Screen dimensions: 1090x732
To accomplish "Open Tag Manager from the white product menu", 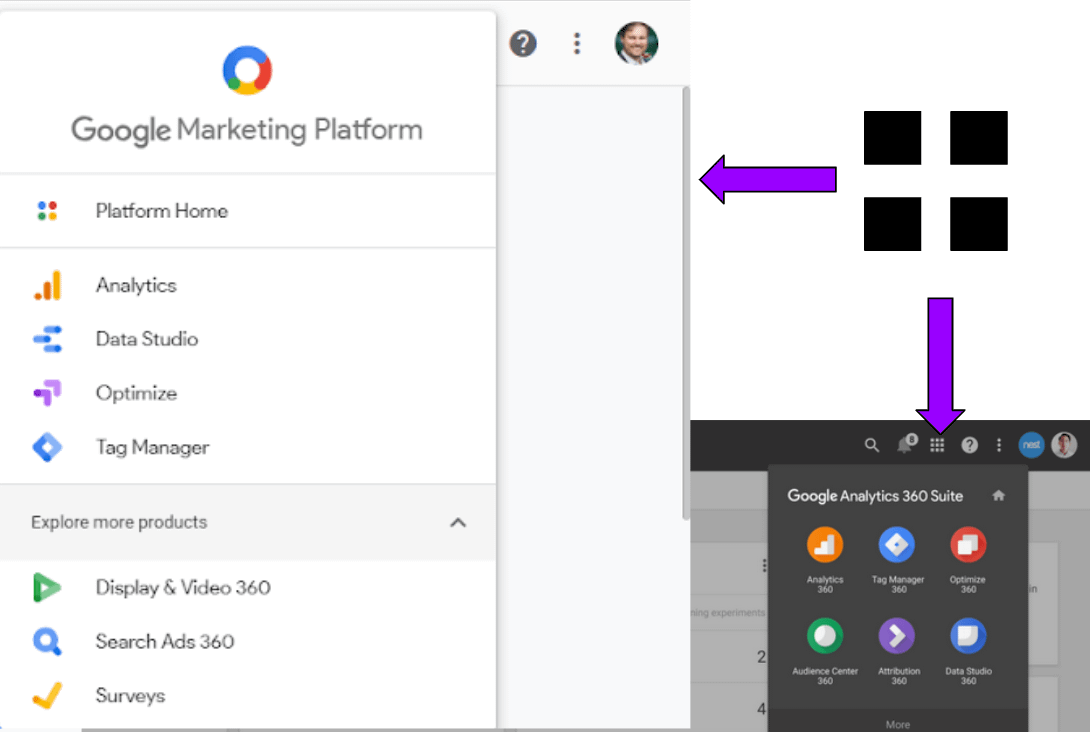I will pyautogui.click(x=152, y=447).
